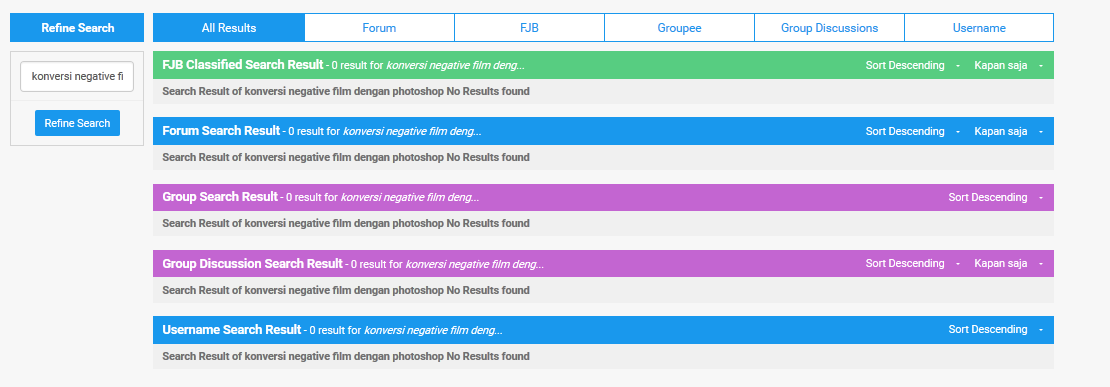Expand Kapan saja in Forum Search Result
1110x387 pixels.
[x=1008, y=132]
